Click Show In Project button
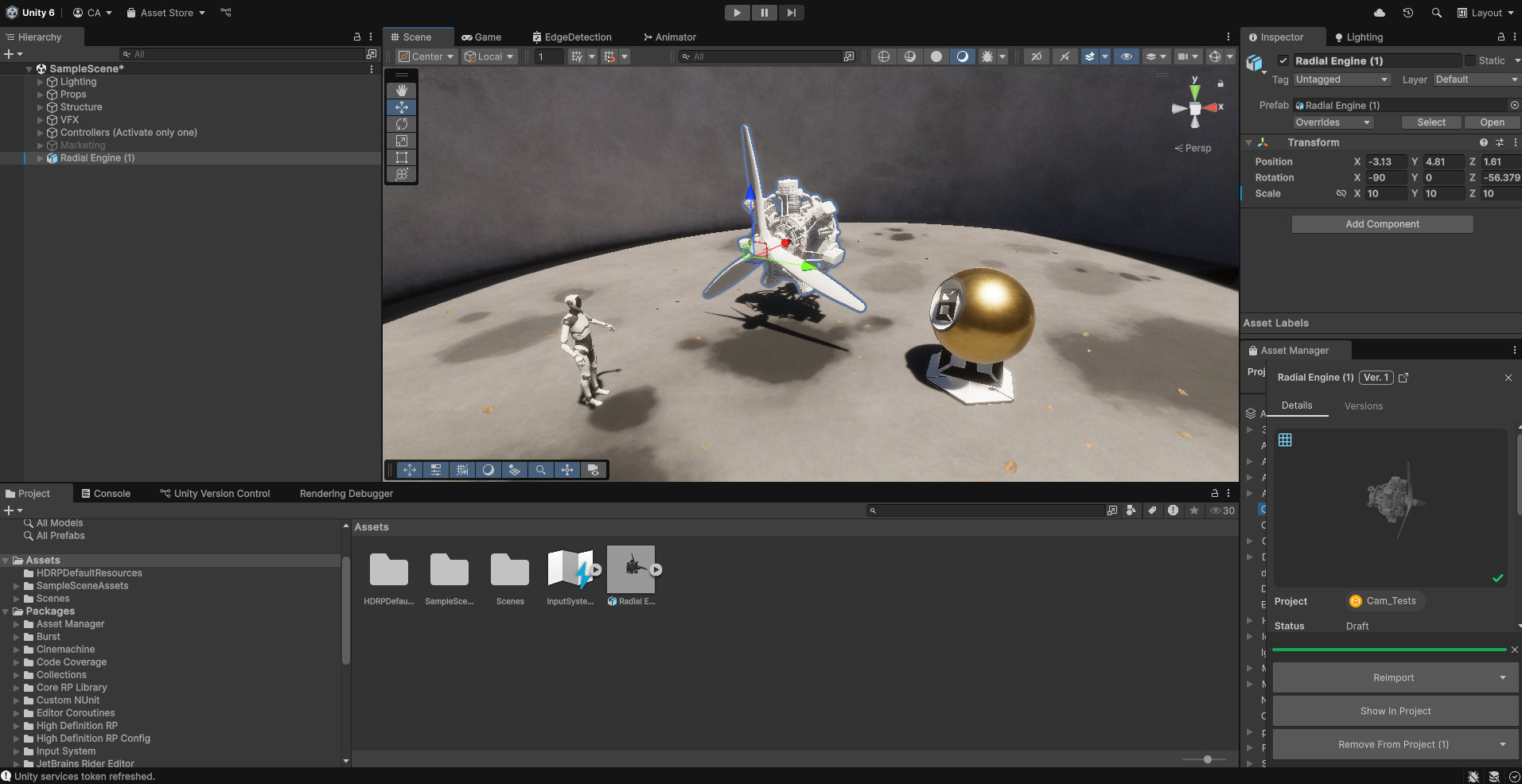The width and height of the screenshot is (1522, 784). tap(1395, 712)
